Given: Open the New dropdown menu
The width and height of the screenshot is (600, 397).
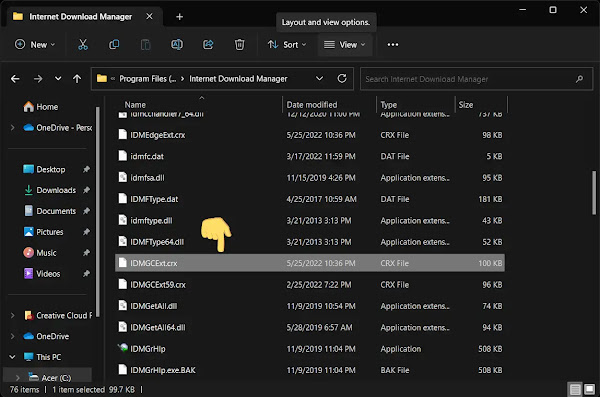Looking at the screenshot, I should 35,44.
